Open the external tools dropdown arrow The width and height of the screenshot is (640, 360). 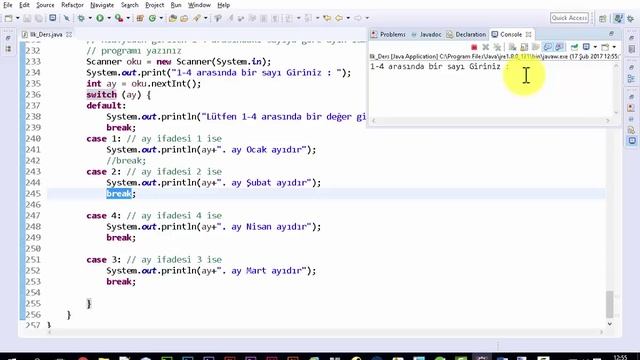[x=128, y=18]
